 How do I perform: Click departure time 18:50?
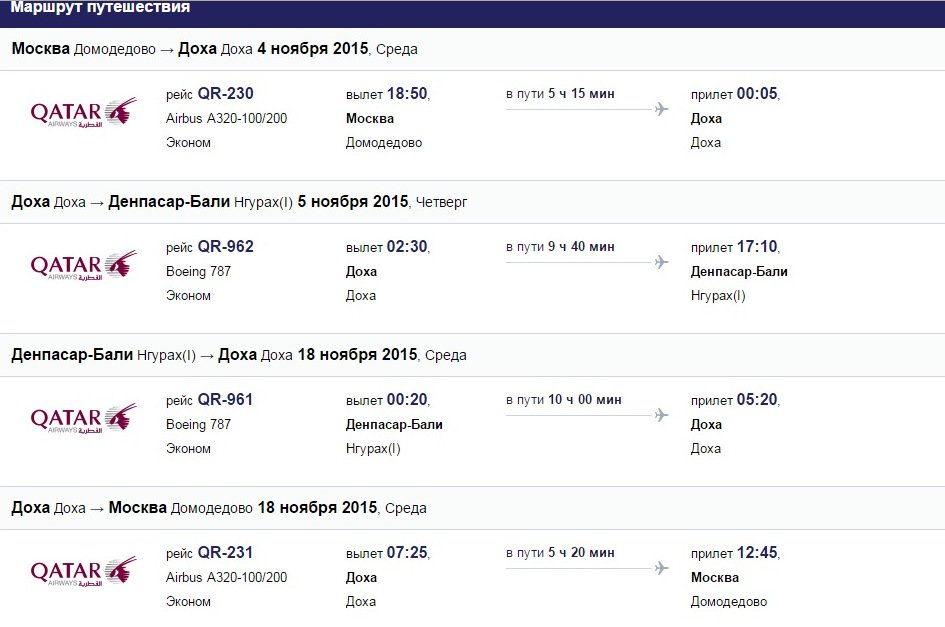[x=407, y=93]
